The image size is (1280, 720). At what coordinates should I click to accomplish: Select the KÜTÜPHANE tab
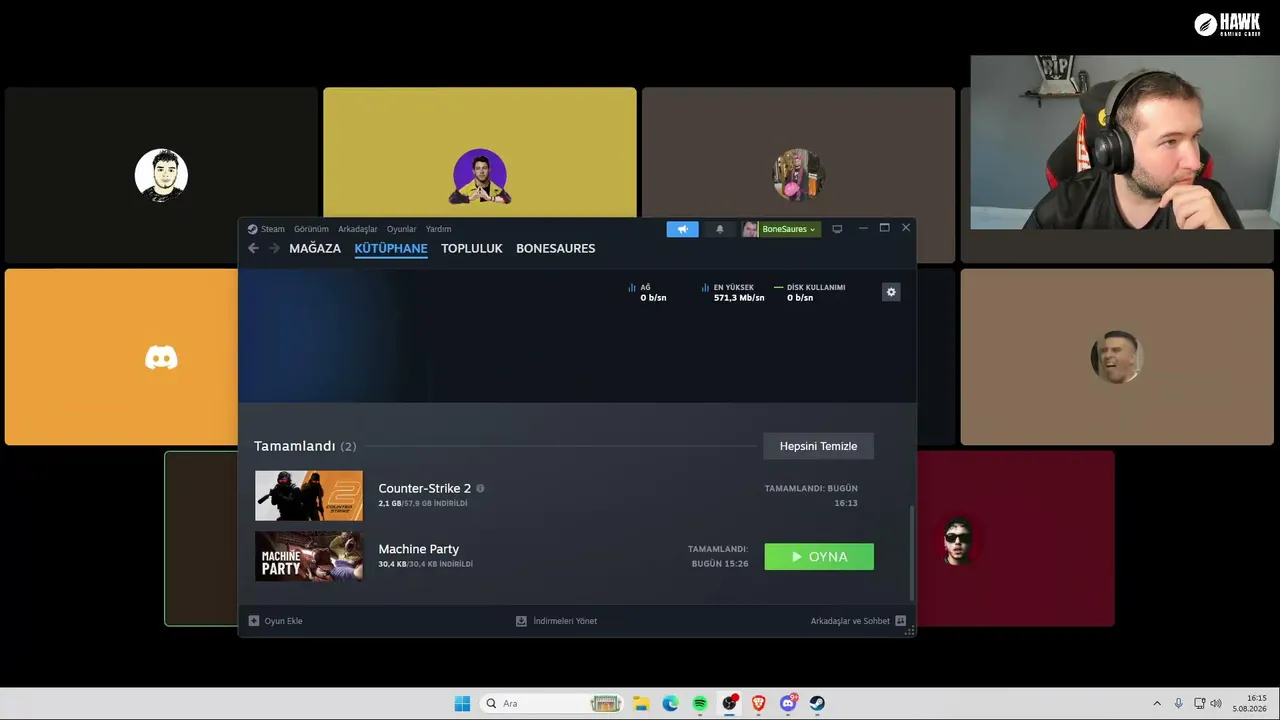pos(391,248)
